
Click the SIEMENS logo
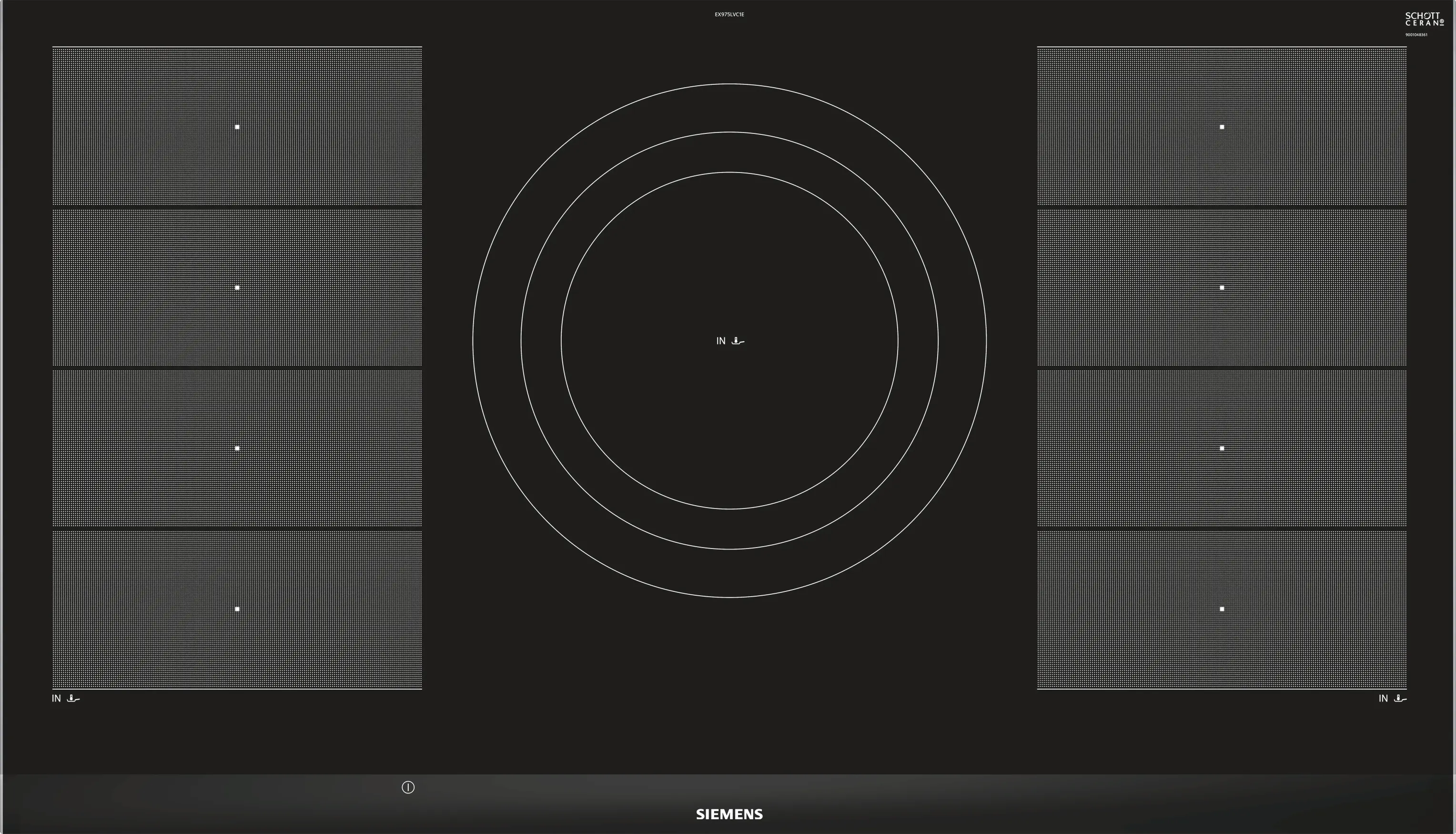click(729, 814)
